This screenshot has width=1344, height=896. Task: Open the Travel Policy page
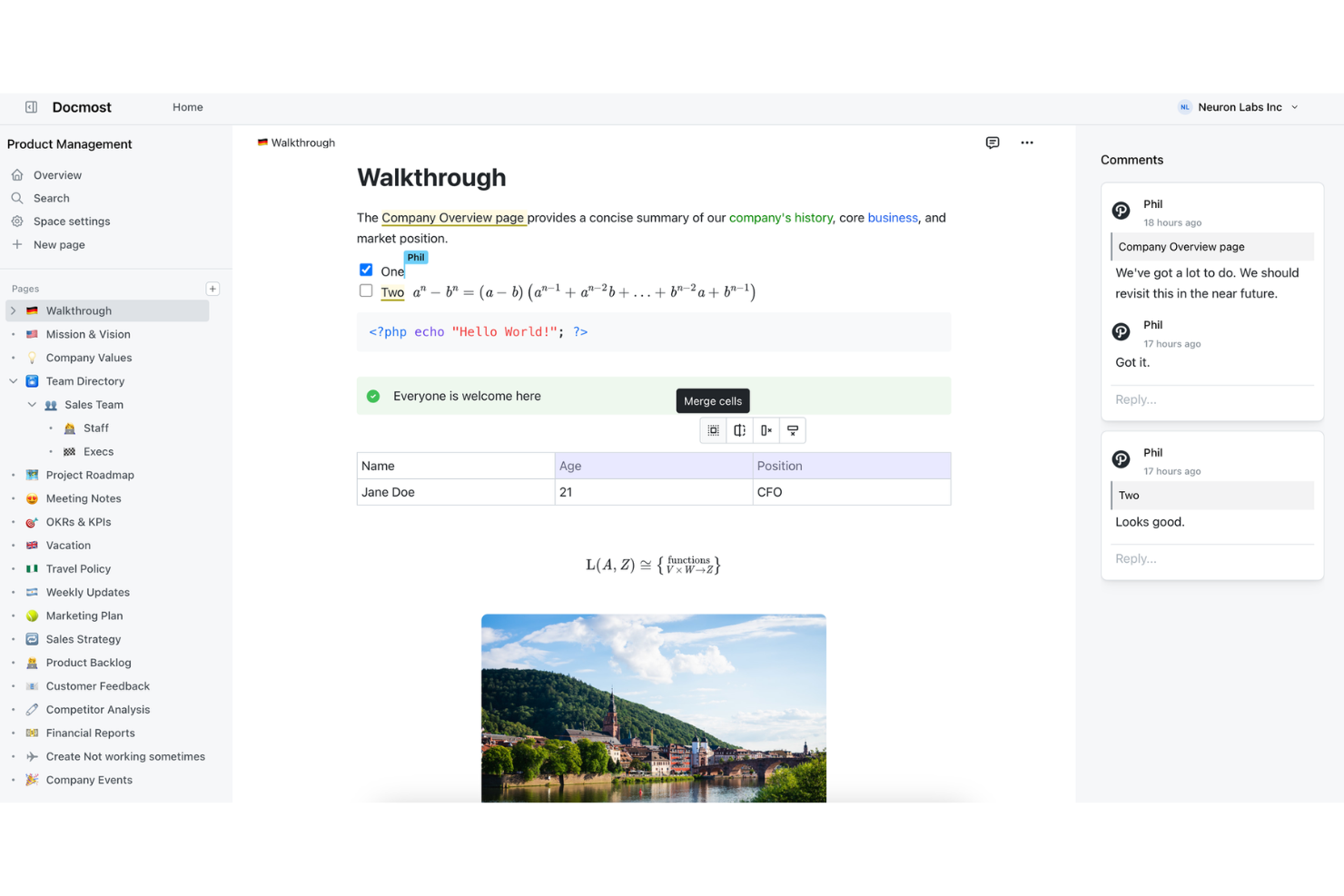click(78, 569)
